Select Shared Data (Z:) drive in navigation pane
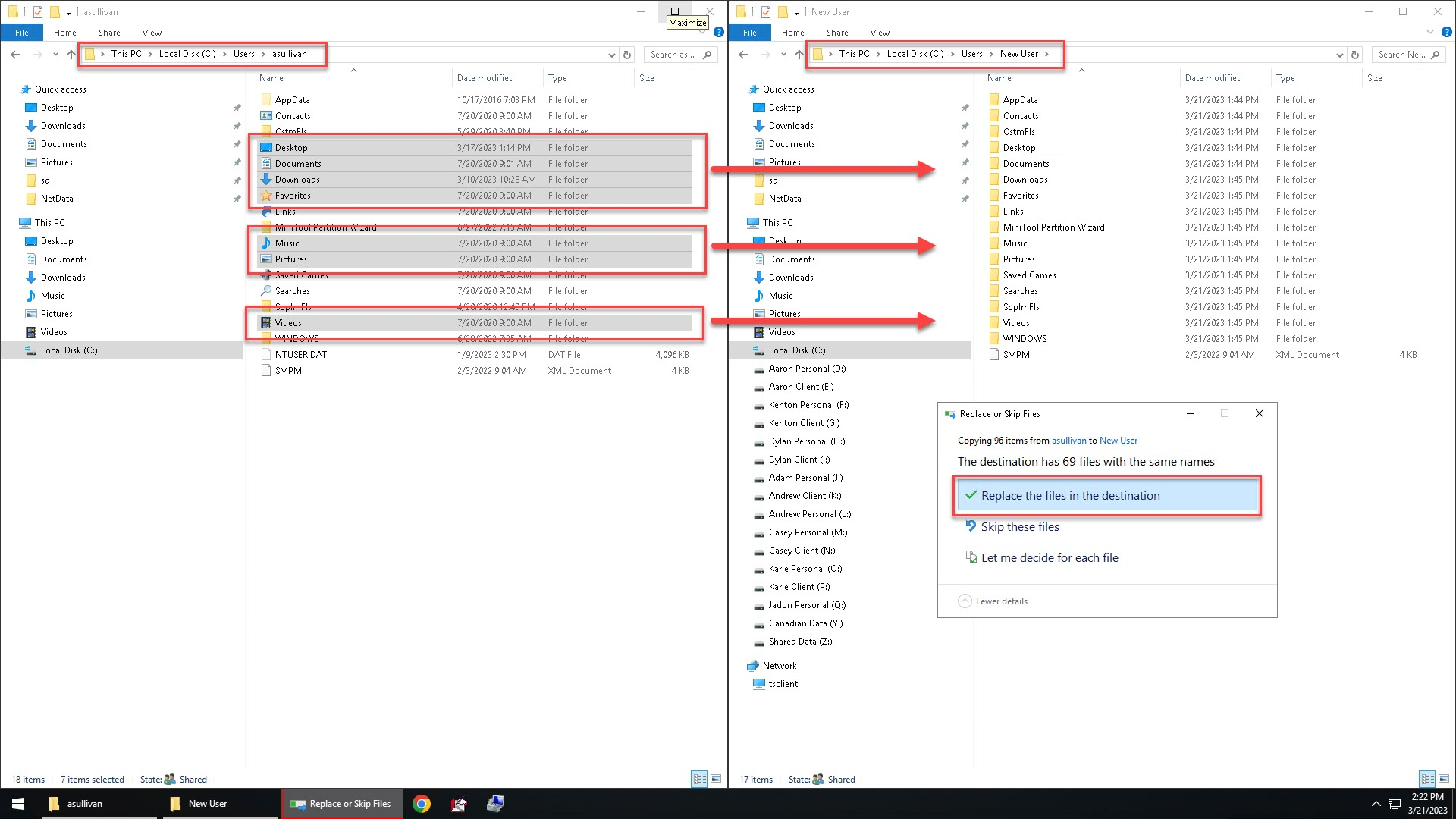The image size is (1456, 819). [799, 642]
